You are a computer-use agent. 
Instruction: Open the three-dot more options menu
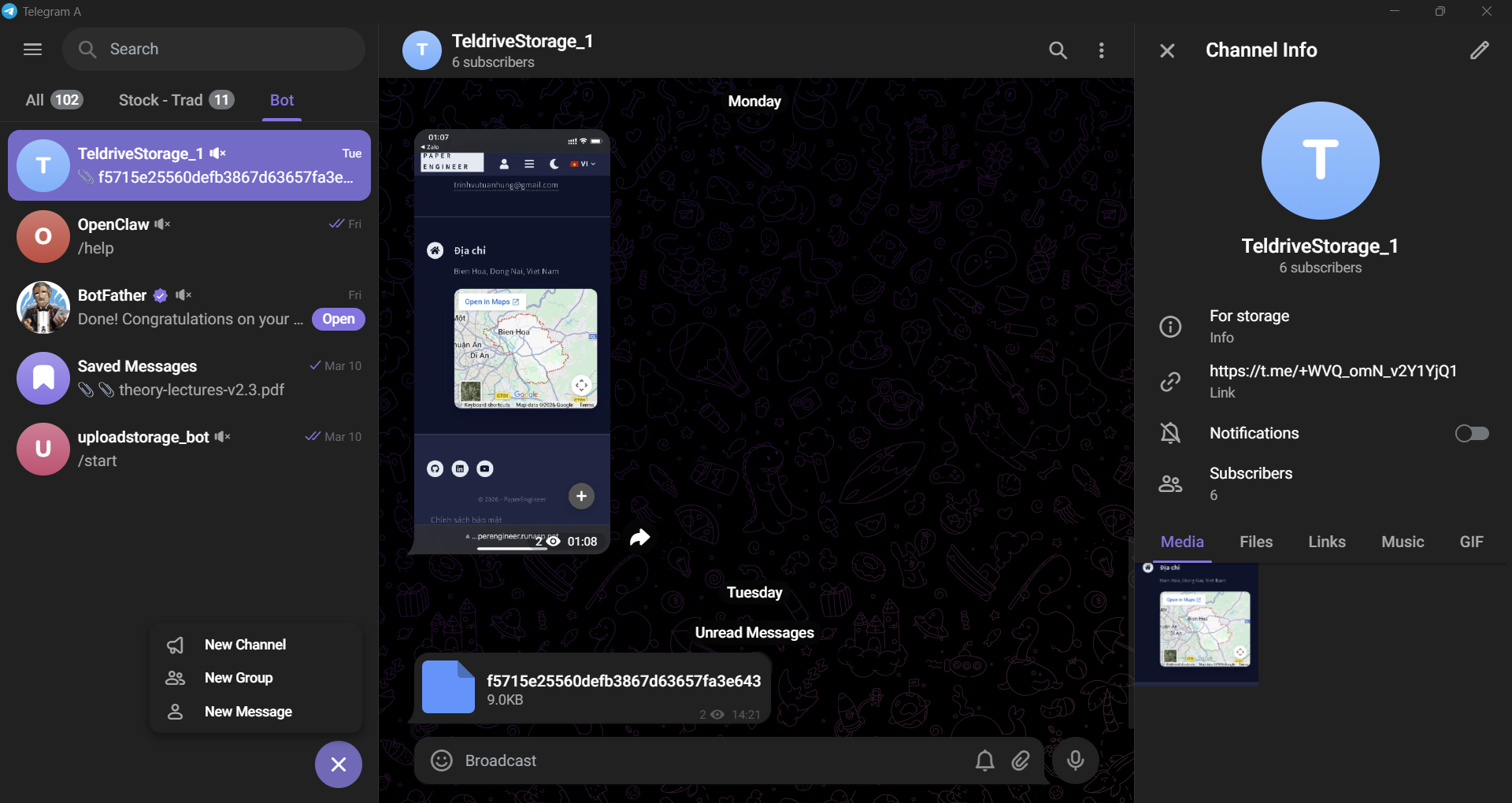(1101, 50)
